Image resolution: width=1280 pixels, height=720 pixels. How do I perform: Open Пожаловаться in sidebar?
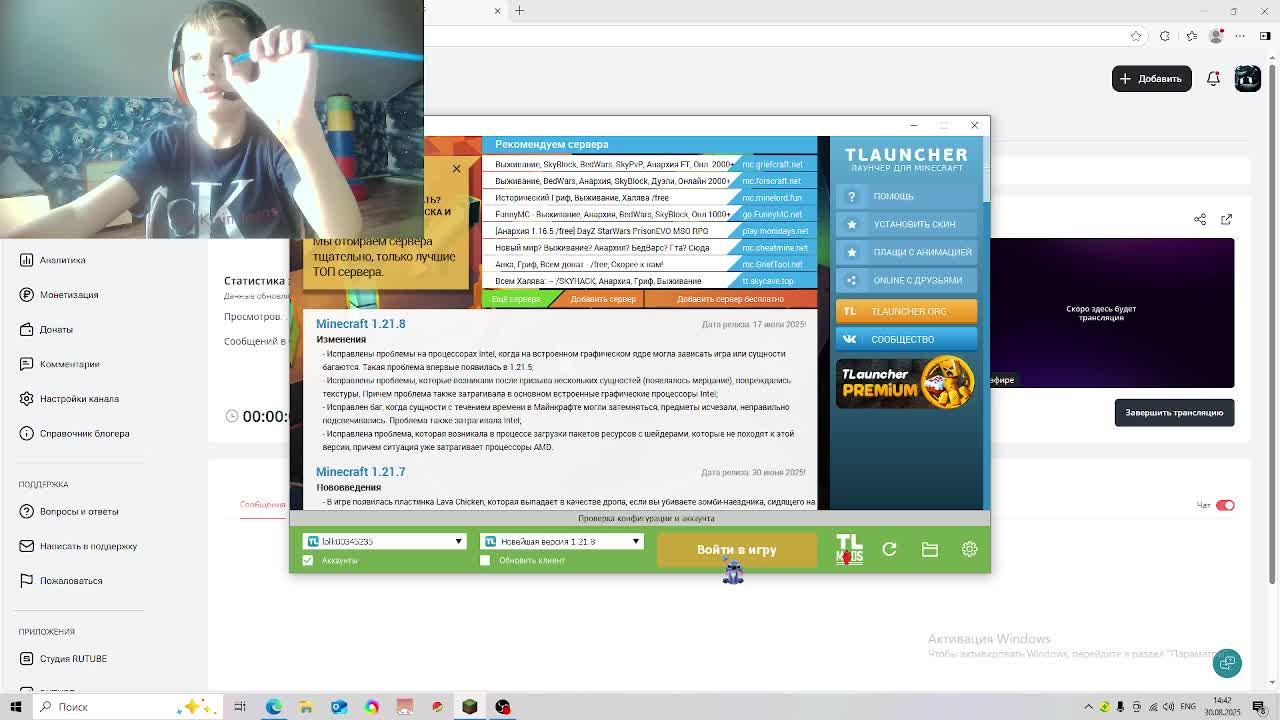(71, 581)
